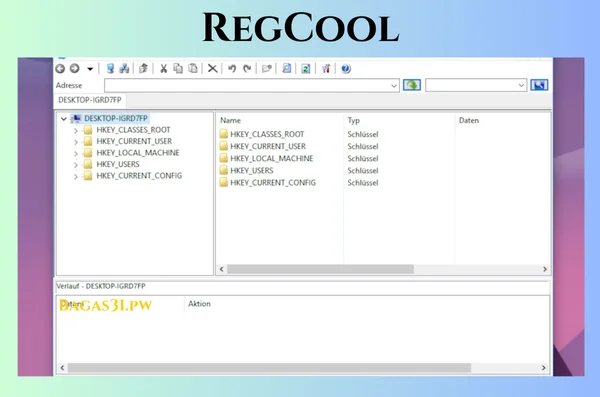Click the green Refresh icon

point(306,69)
